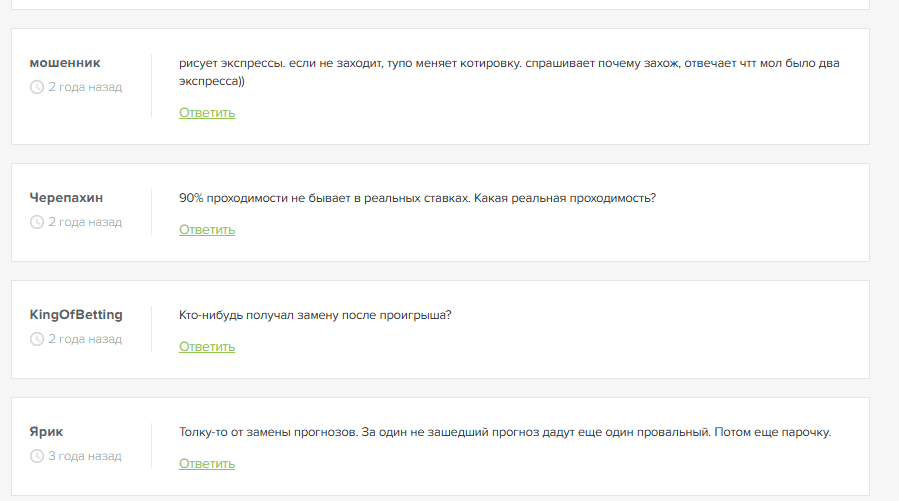
Task: Click the comment asking about замену после проигрыша
Action: (315, 315)
